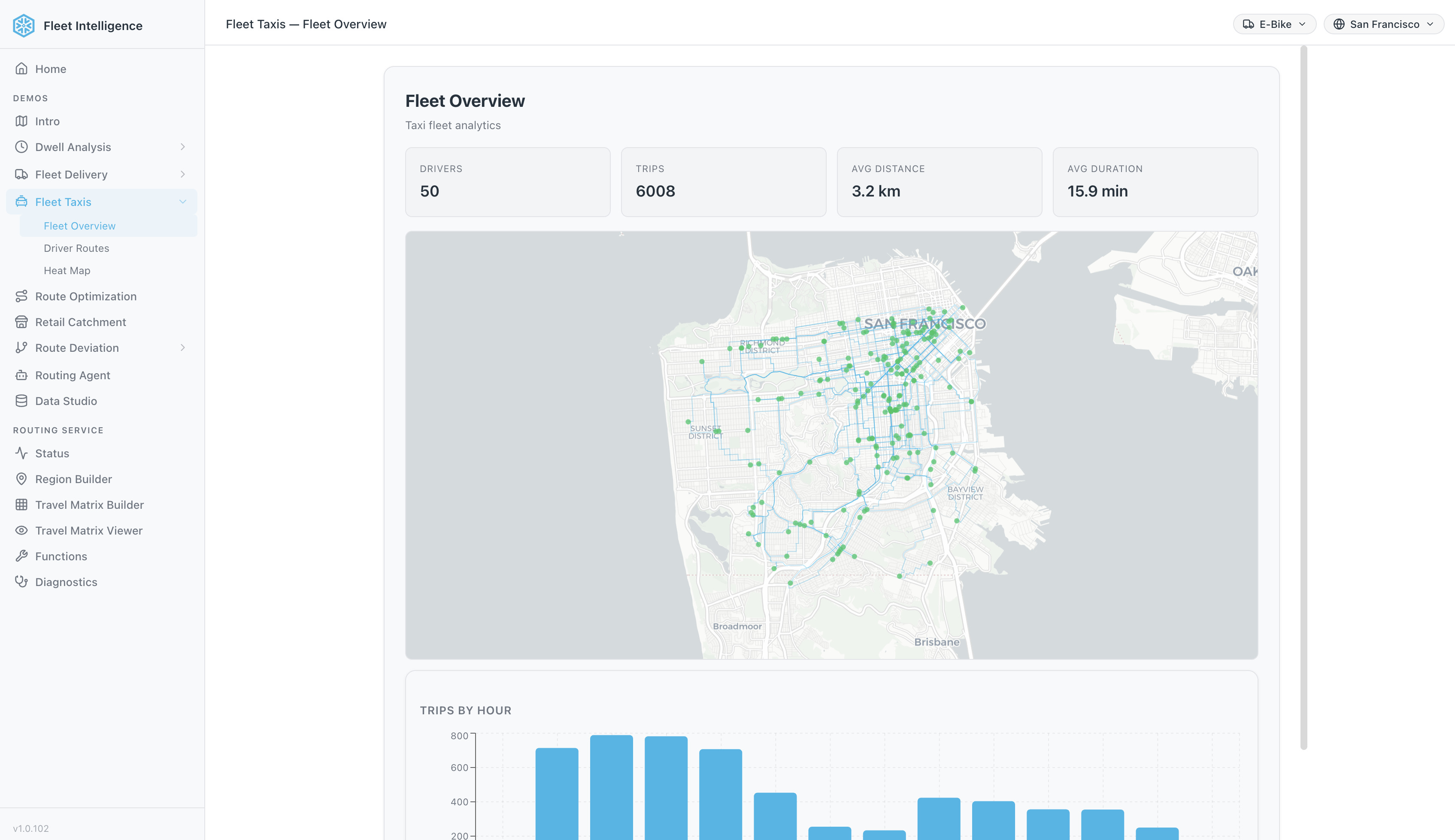Expand the Dwell Analysis submenu chevron
The height and width of the screenshot is (840, 1455).
tap(182, 147)
